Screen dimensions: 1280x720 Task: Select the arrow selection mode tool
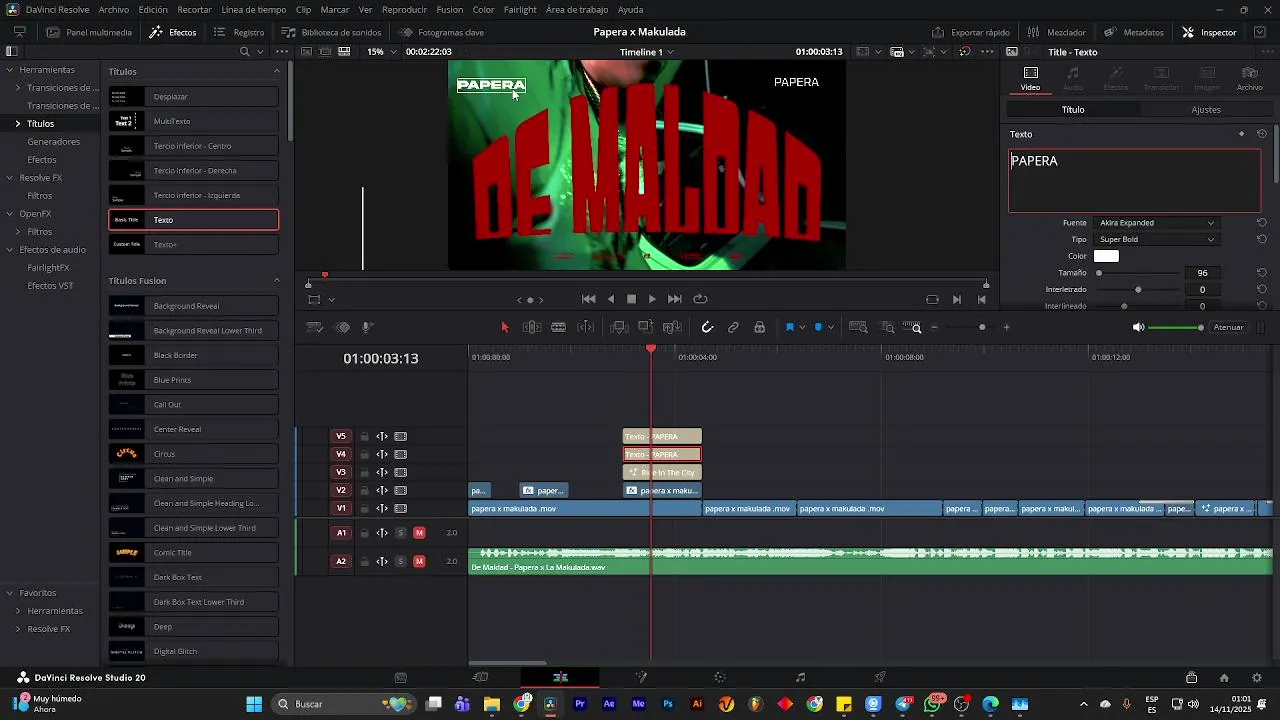pyautogui.click(x=505, y=327)
